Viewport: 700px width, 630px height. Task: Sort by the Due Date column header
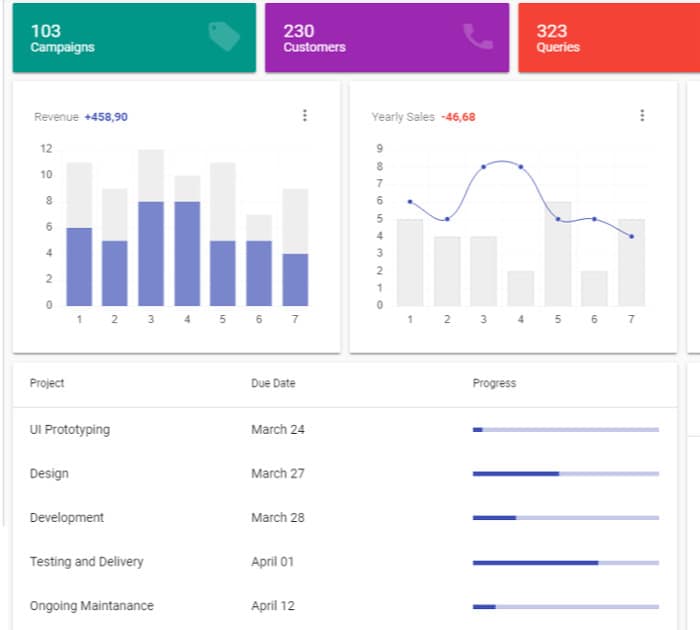point(273,383)
